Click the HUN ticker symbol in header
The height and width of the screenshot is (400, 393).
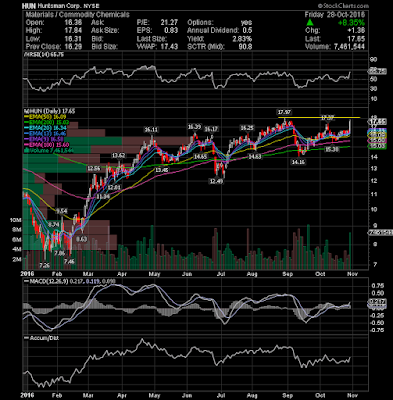point(29,6)
